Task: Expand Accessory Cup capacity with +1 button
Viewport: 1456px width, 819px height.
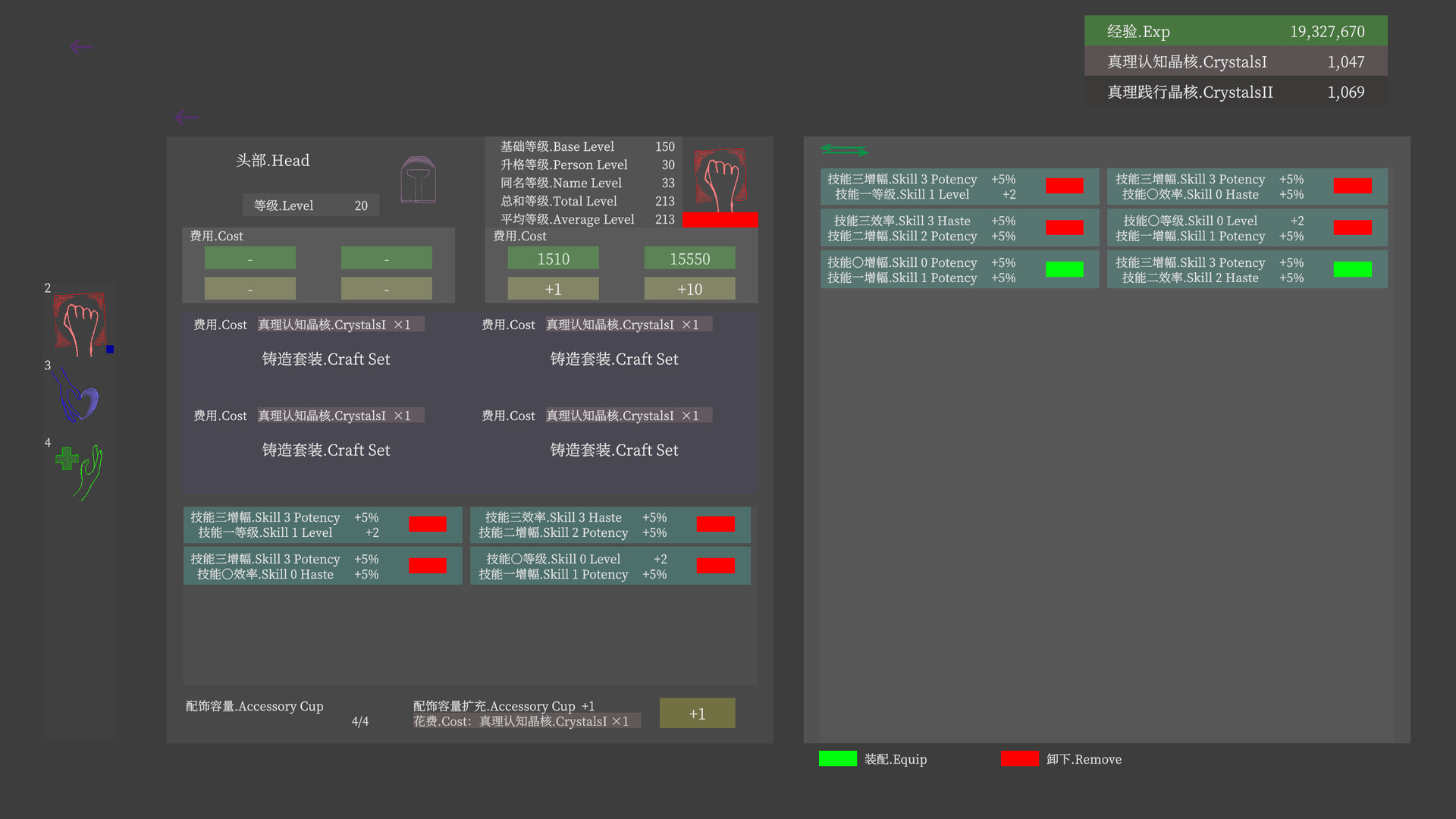Action: tap(697, 714)
